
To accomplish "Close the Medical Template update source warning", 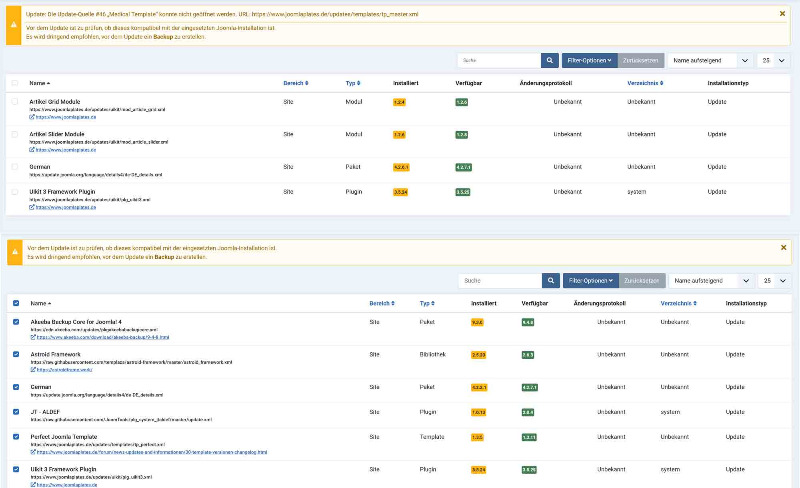I will (782, 14).
